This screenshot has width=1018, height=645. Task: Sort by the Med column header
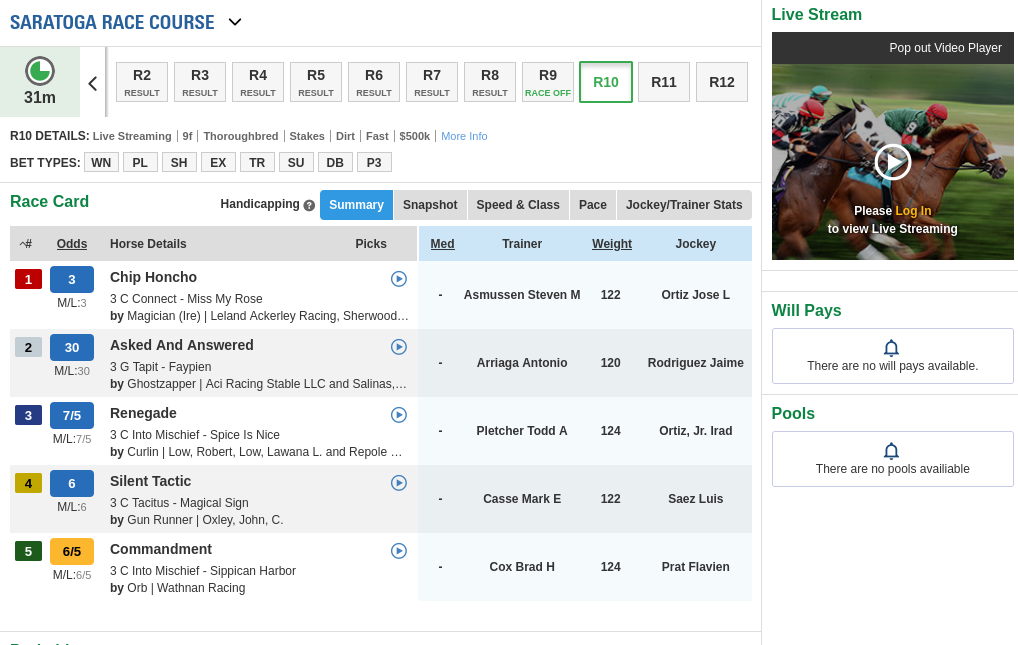point(442,244)
